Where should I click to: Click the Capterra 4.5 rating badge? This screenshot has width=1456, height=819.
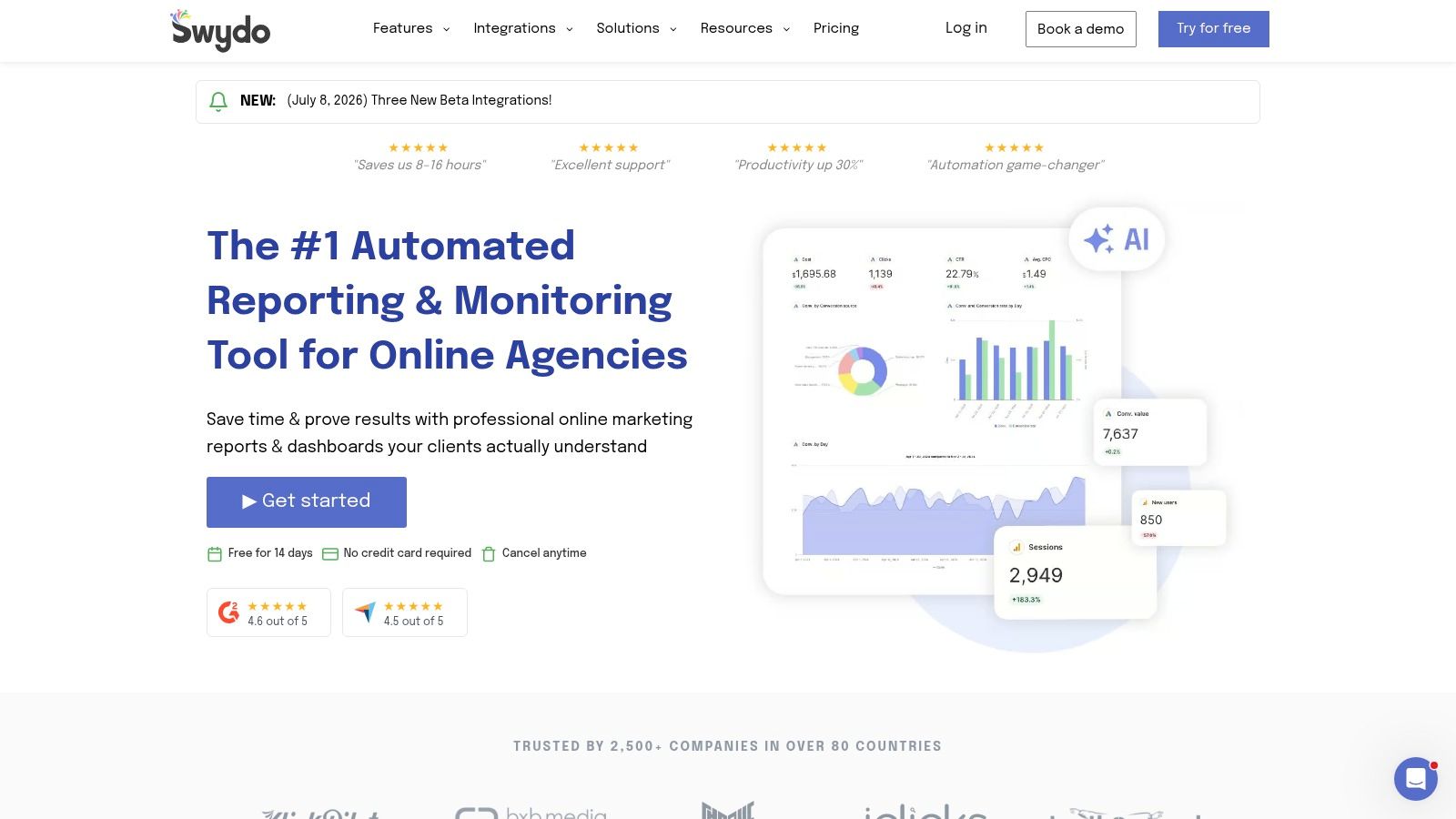[405, 612]
